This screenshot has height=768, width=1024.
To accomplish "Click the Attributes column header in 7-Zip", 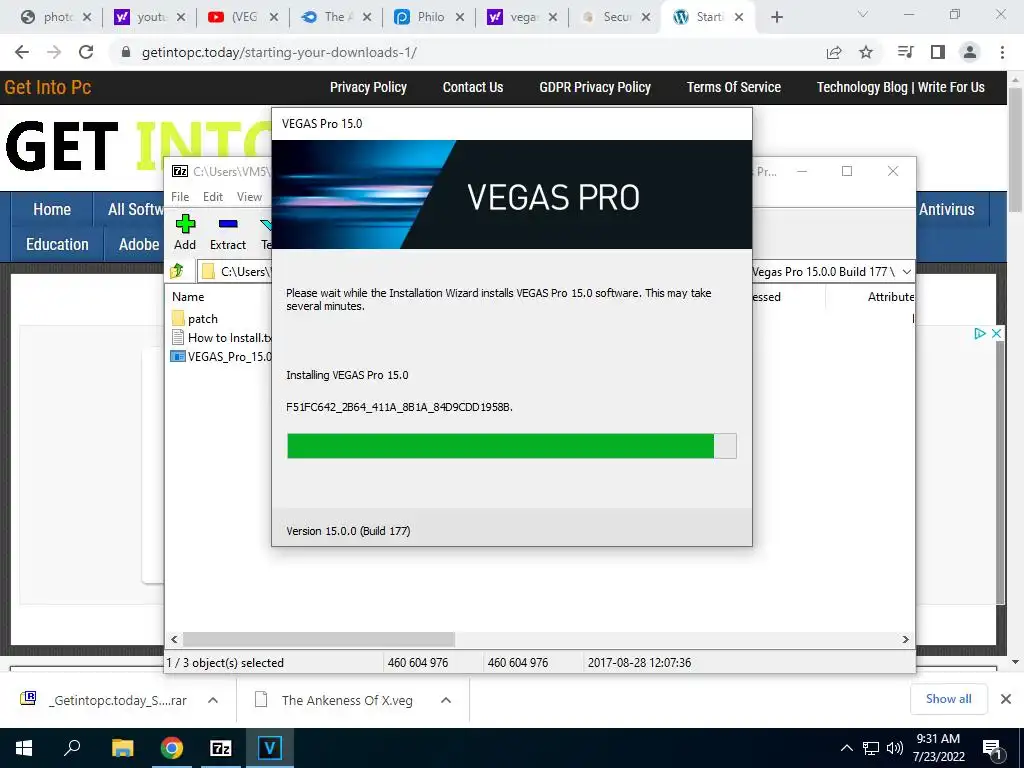I will [891, 296].
